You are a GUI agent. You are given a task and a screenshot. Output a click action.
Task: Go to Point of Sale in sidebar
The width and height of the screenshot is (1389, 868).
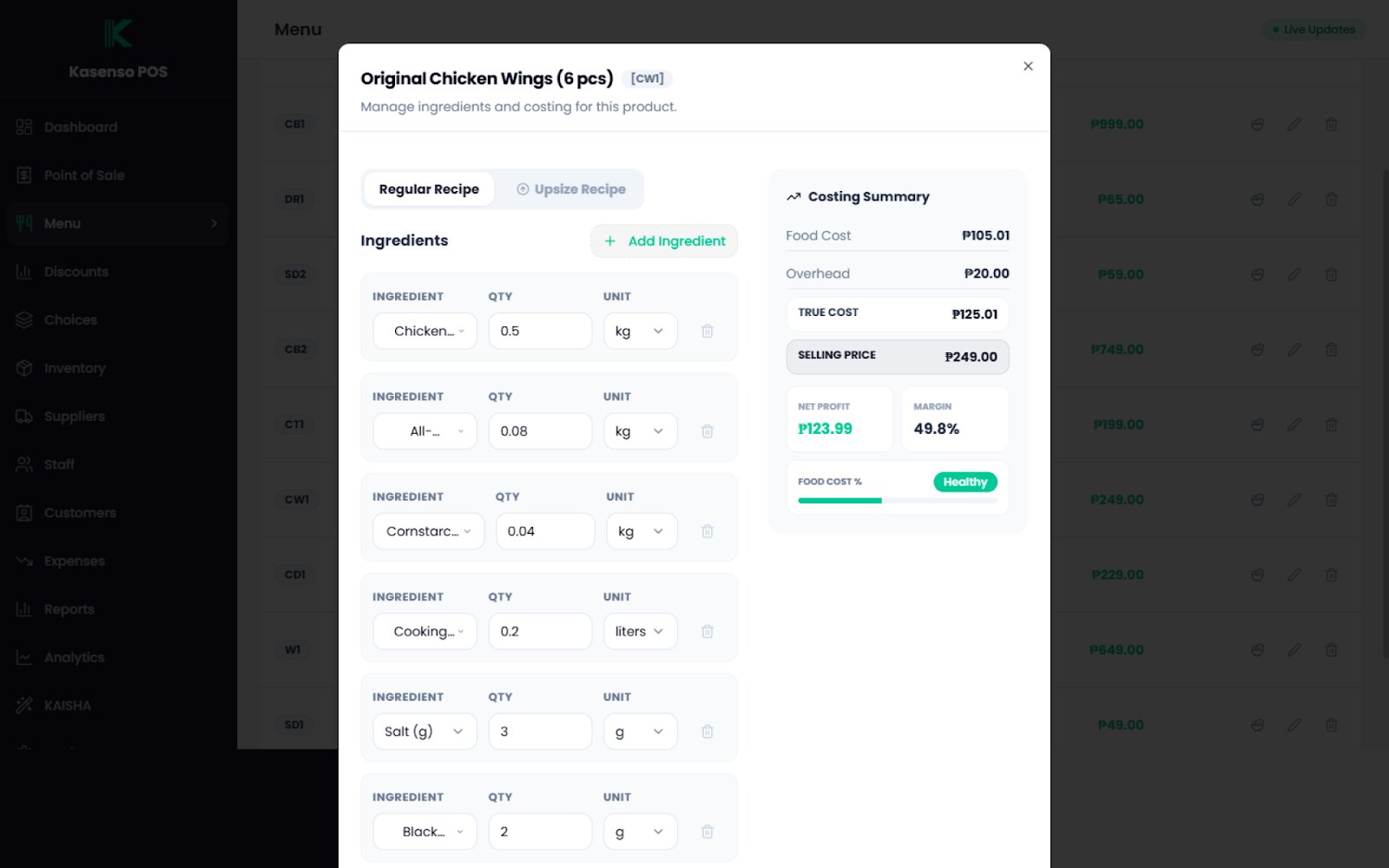coord(118,175)
